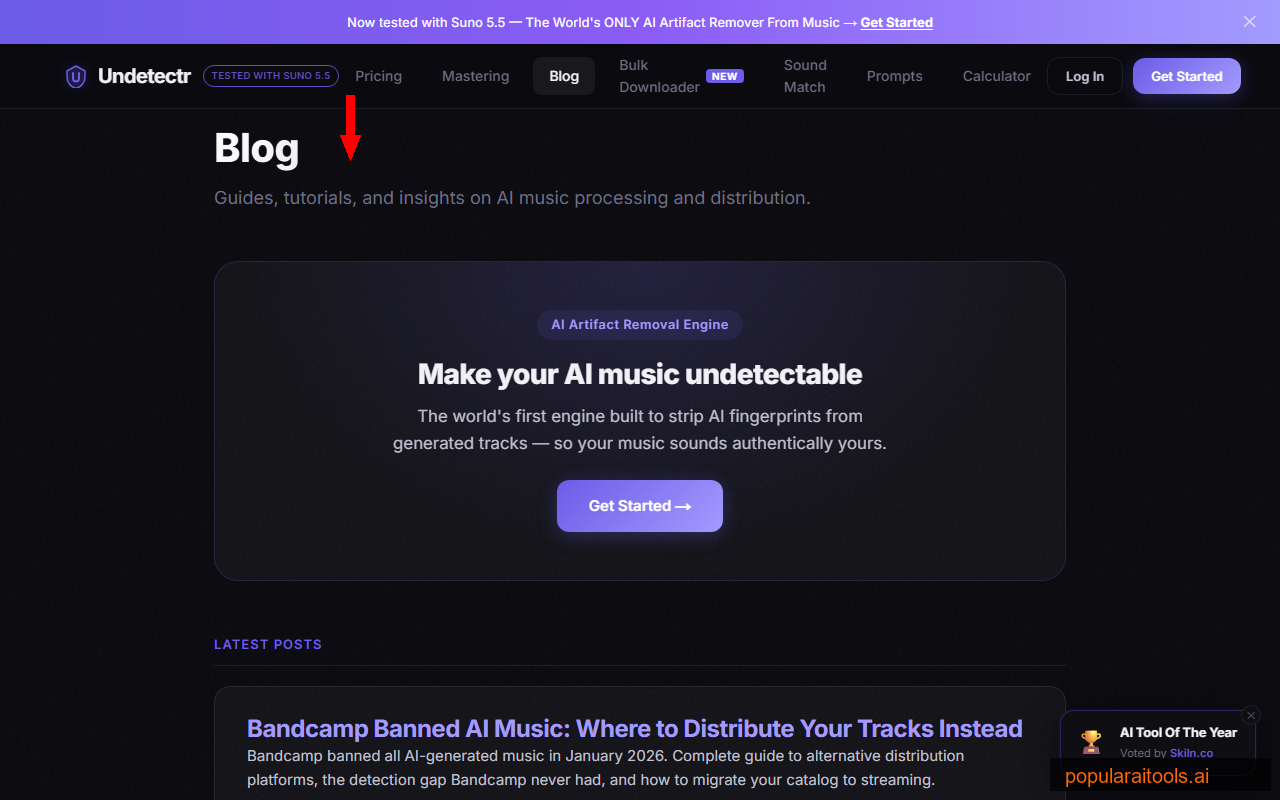Click the NEW badge next to Bulk Downloader
Screen dimensions: 1280x800
click(724, 75)
